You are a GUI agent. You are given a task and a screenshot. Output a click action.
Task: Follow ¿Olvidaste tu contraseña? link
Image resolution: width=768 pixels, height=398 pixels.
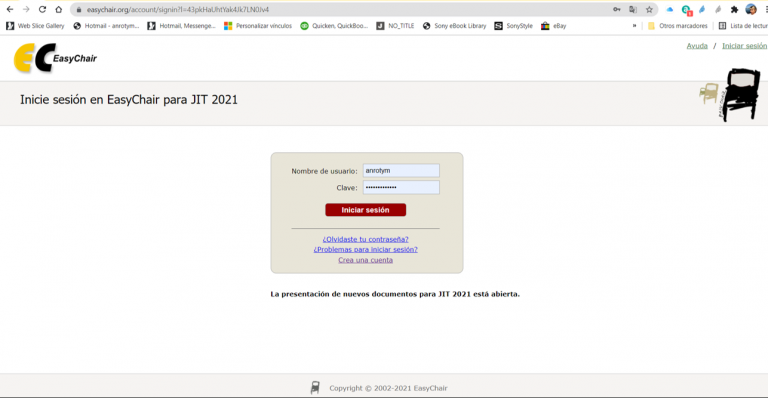365,239
